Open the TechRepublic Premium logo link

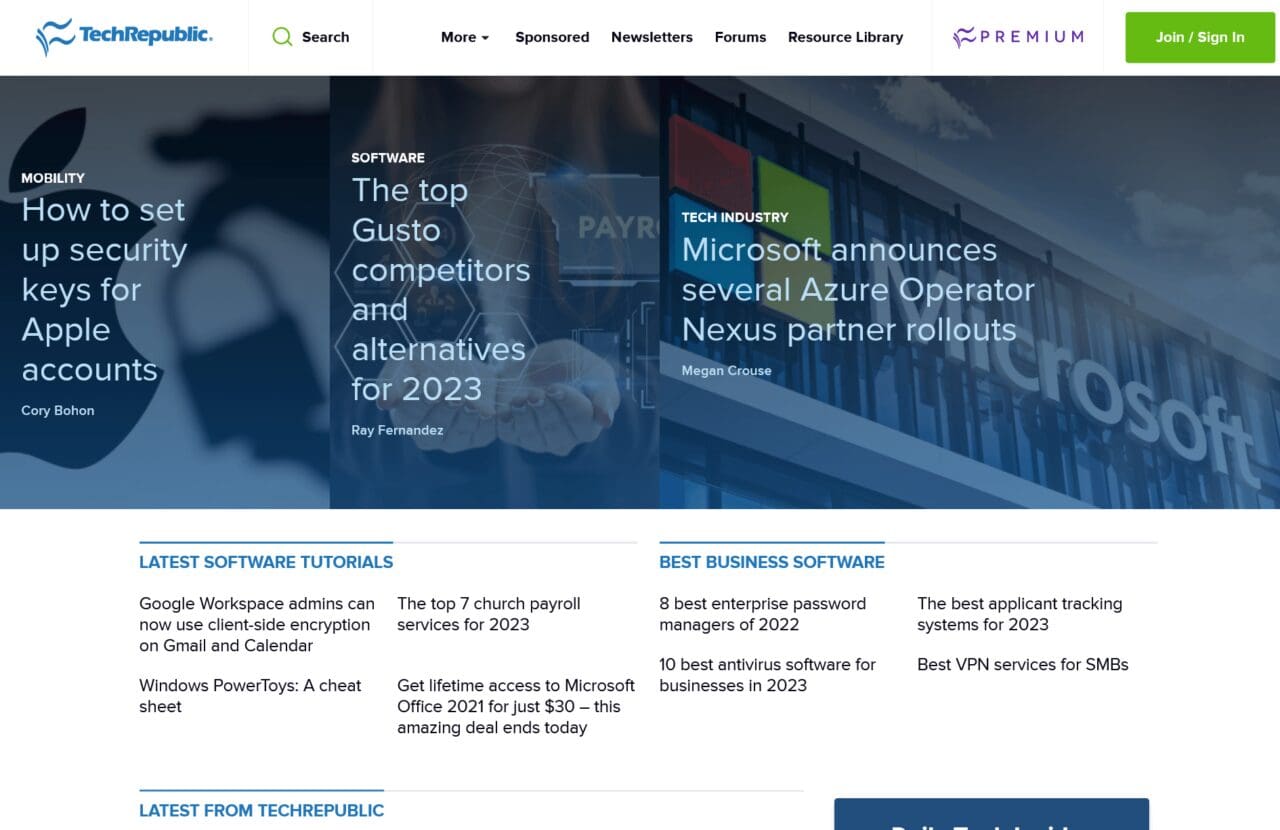tap(1018, 37)
